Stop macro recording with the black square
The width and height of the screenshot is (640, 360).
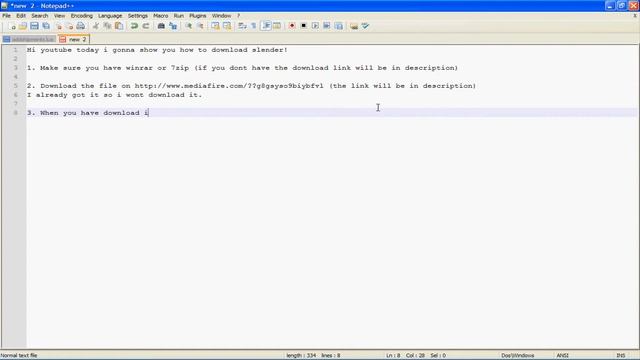tap(304, 26)
